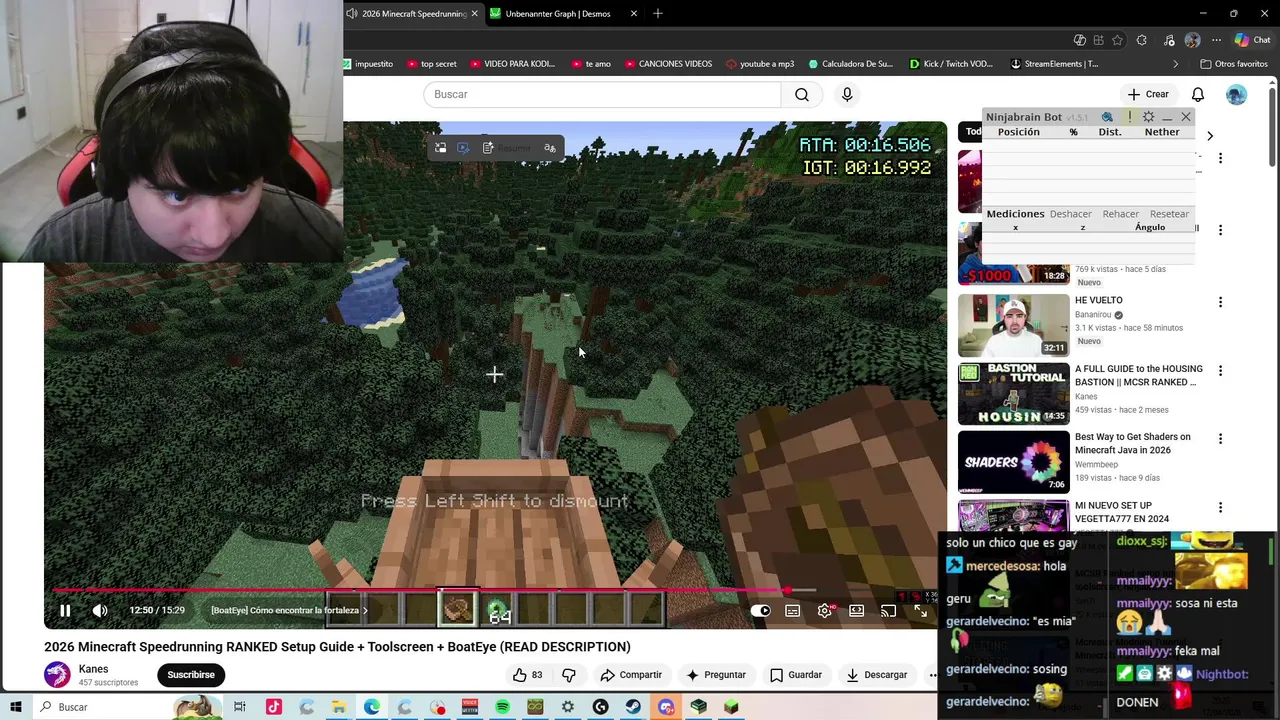1280x720 pixels.
Task: Click translate icon in video overlay toolbar
Action: tap(549, 148)
